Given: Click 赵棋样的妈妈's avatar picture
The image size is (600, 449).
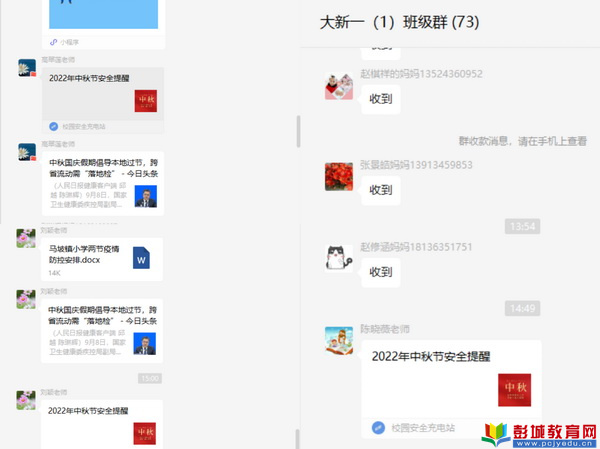Looking at the screenshot, I should pyautogui.click(x=339, y=87).
